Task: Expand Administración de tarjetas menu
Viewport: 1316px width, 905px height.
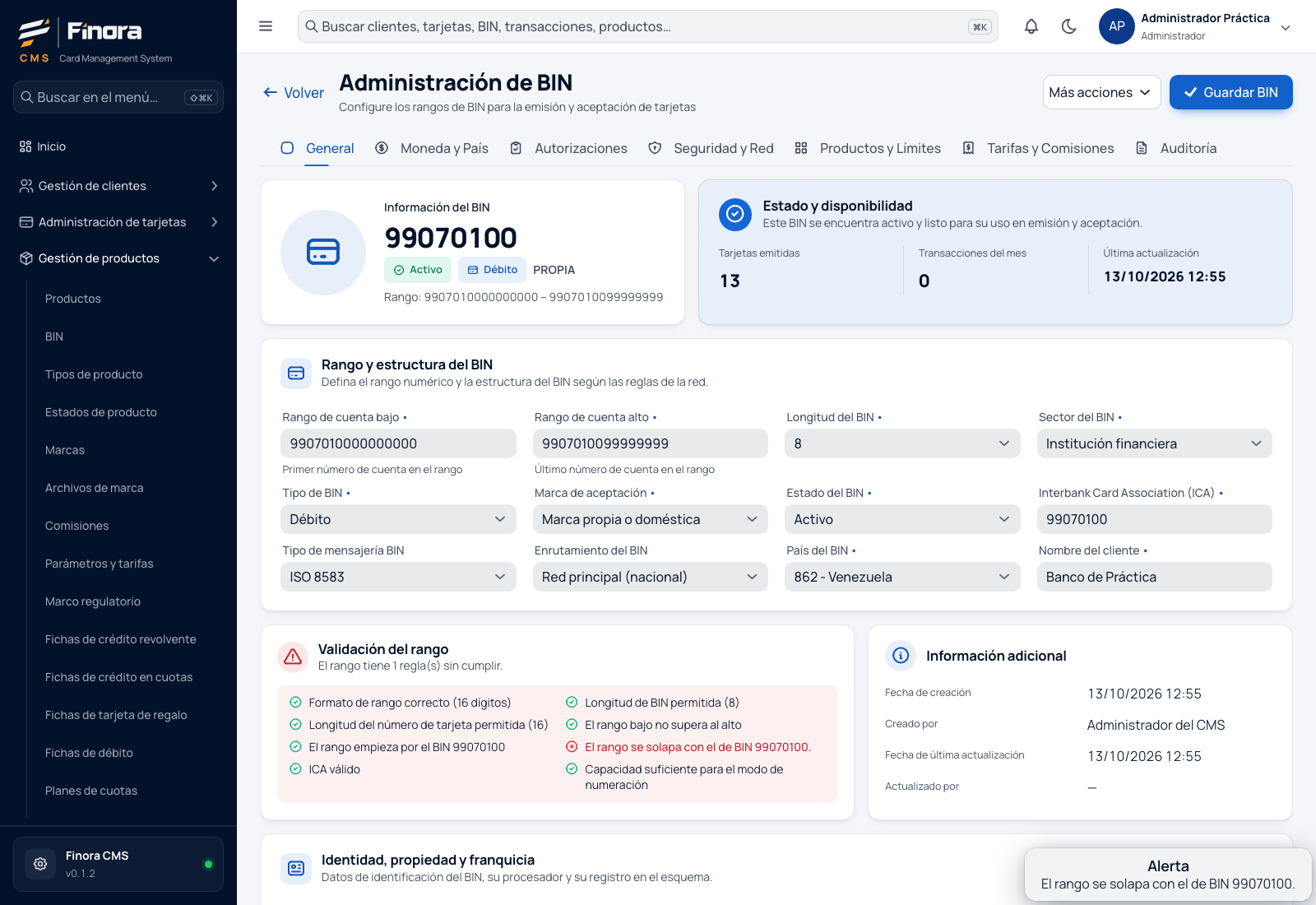Action: pos(118,222)
